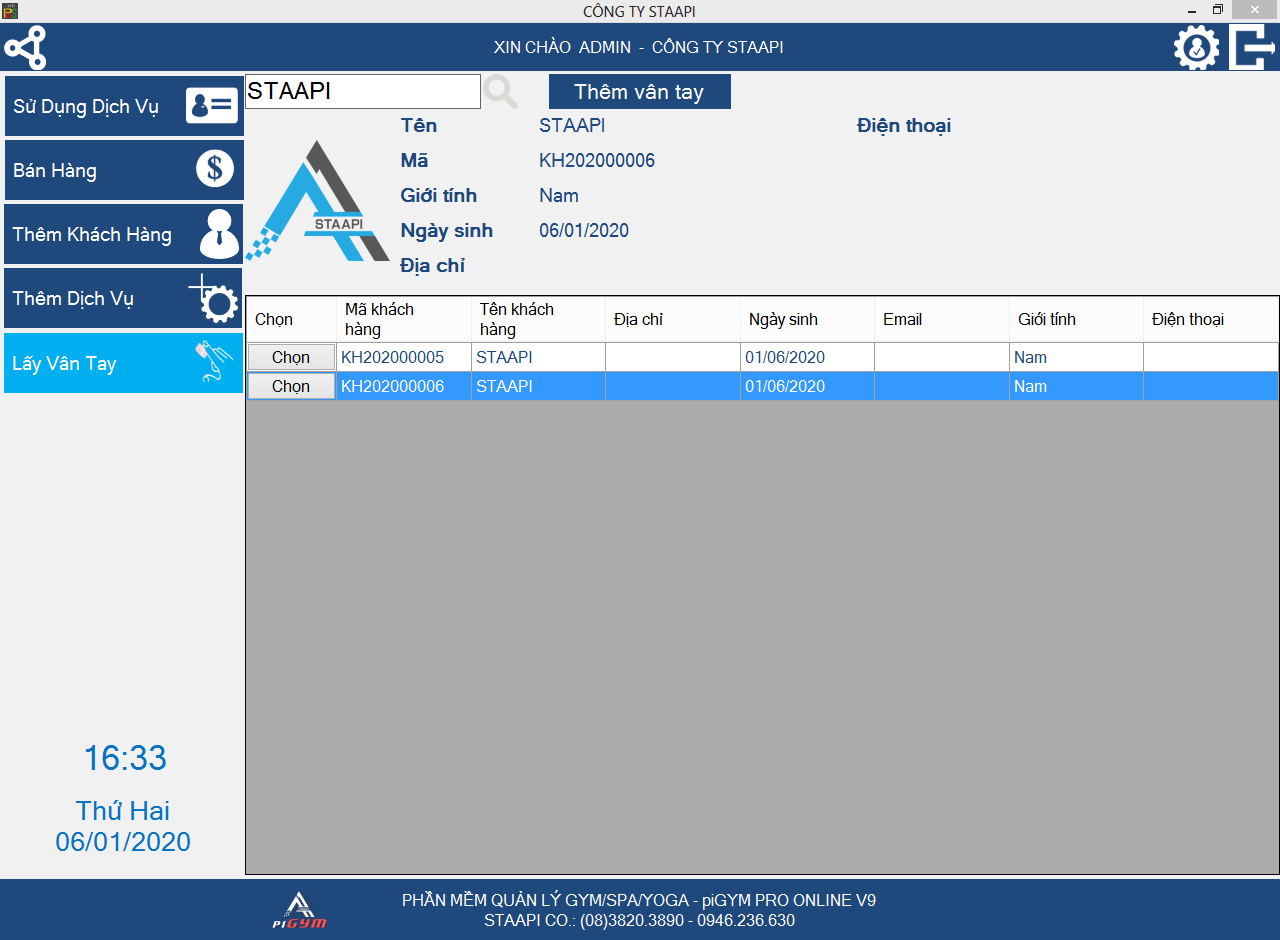Click the fingerprint hand icon for Lấy Vân Tay
1280x940 pixels.
[x=214, y=362]
